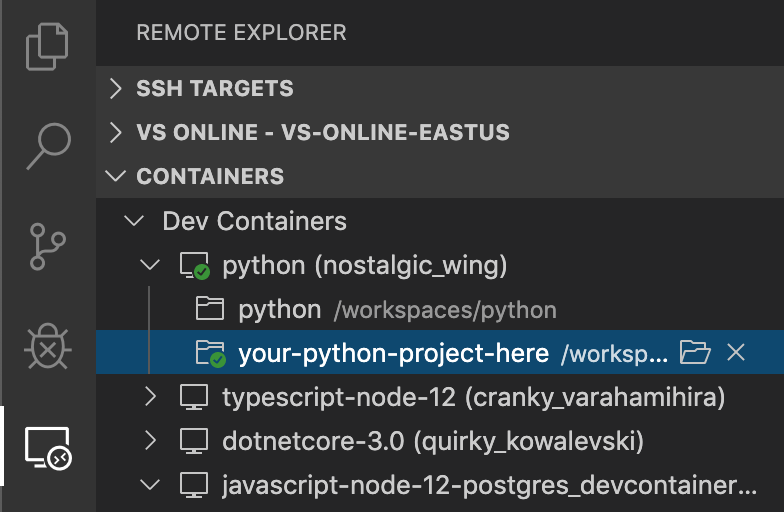Expand VS Online - VS-ONLINE-EASTUS section

[x=117, y=133]
